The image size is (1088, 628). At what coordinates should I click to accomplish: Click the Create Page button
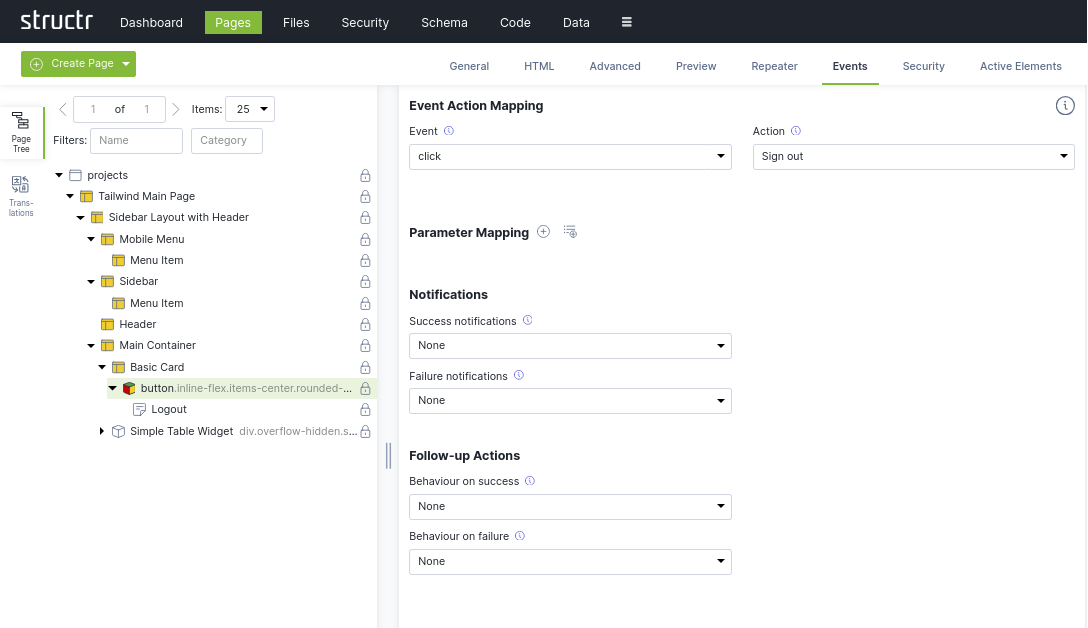(x=69, y=64)
